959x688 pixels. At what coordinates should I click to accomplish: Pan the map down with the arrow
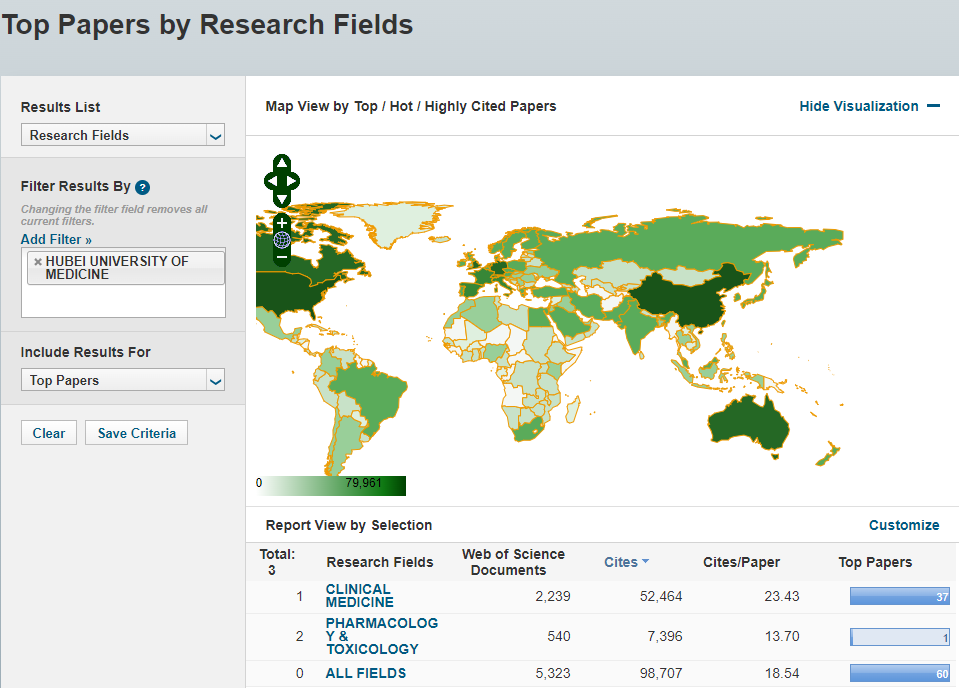(x=282, y=198)
